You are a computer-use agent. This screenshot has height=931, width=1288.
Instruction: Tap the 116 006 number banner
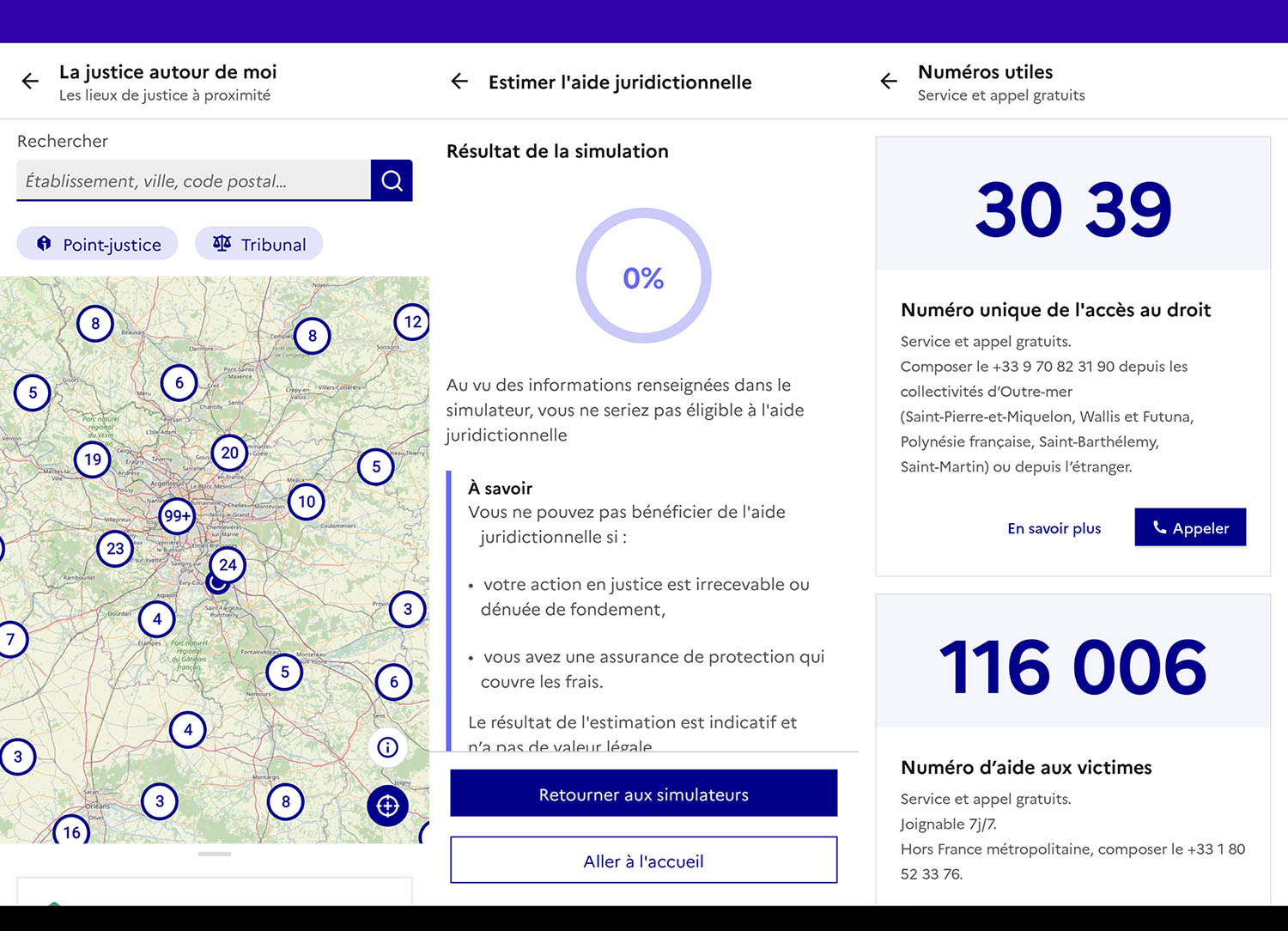tap(1072, 666)
